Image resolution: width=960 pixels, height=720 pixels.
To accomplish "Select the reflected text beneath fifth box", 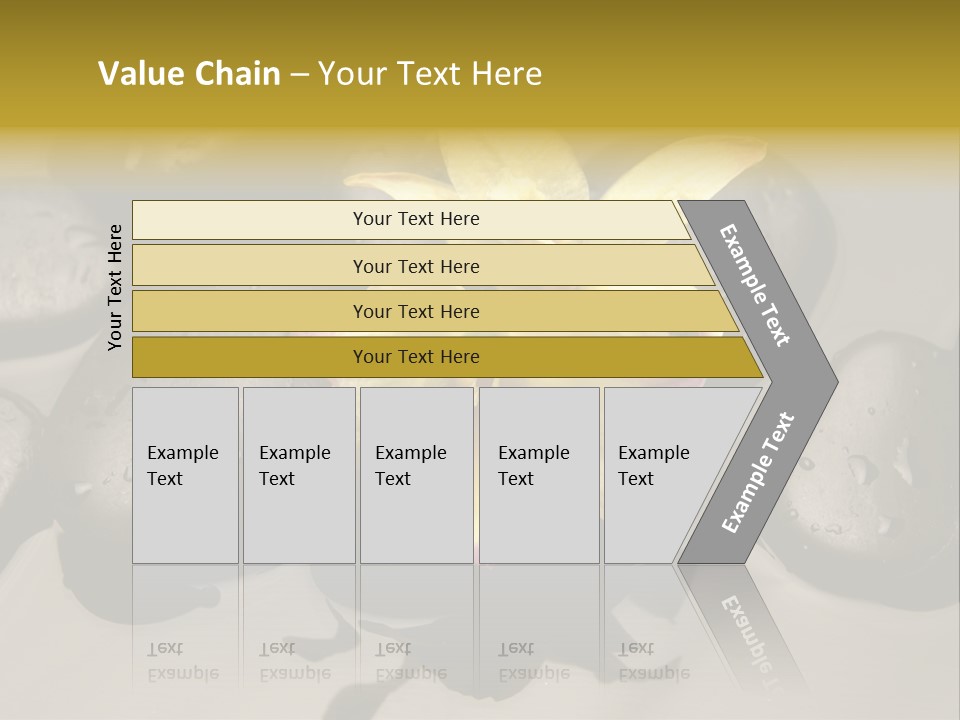I will 653,661.
